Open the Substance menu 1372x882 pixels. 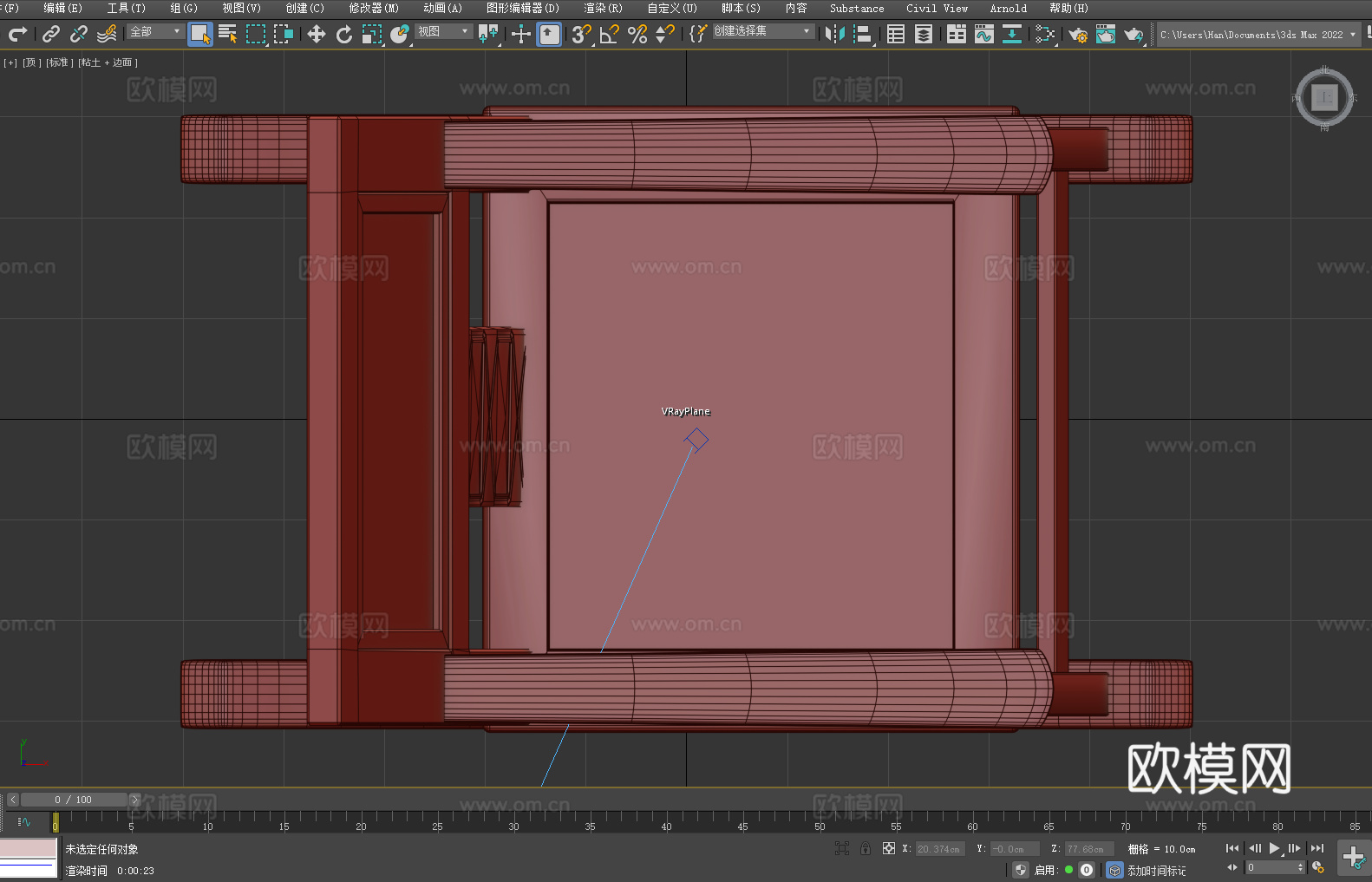pos(857,8)
